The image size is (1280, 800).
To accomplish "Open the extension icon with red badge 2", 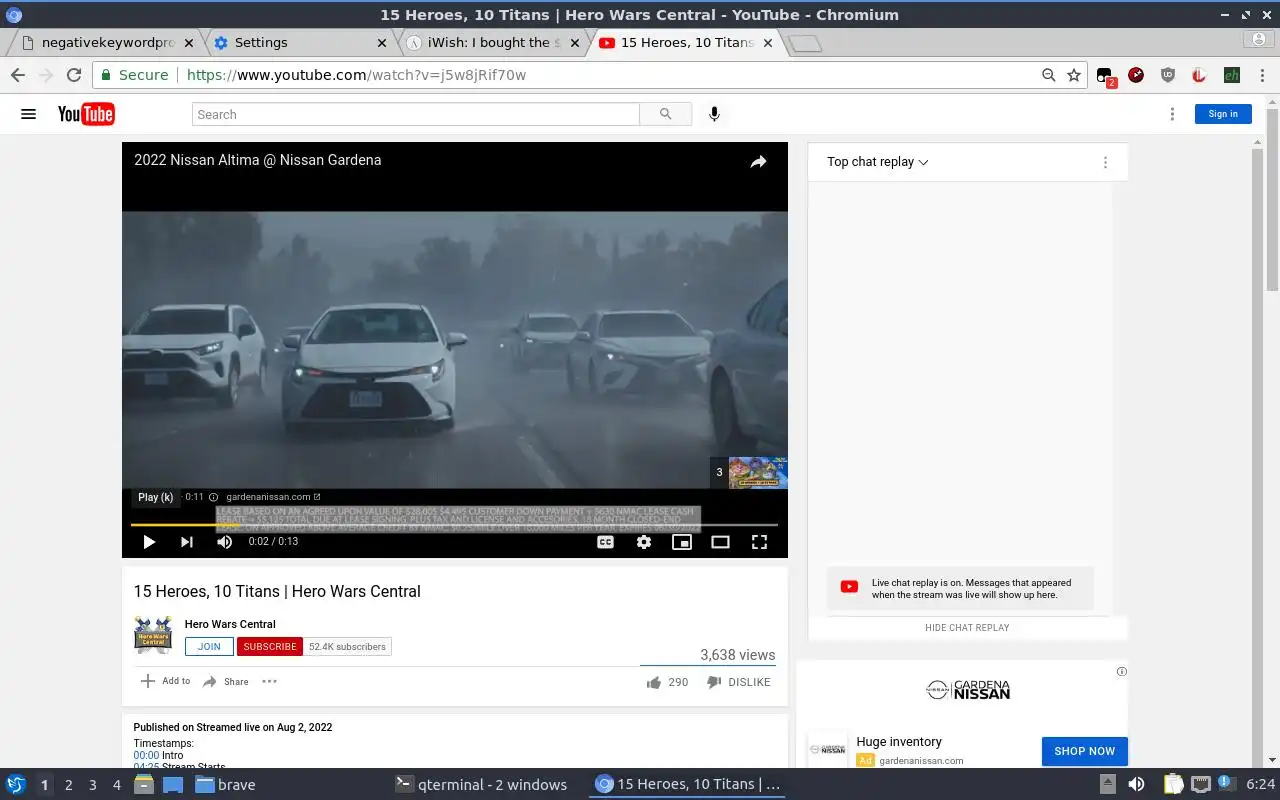I will point(1105,76).
